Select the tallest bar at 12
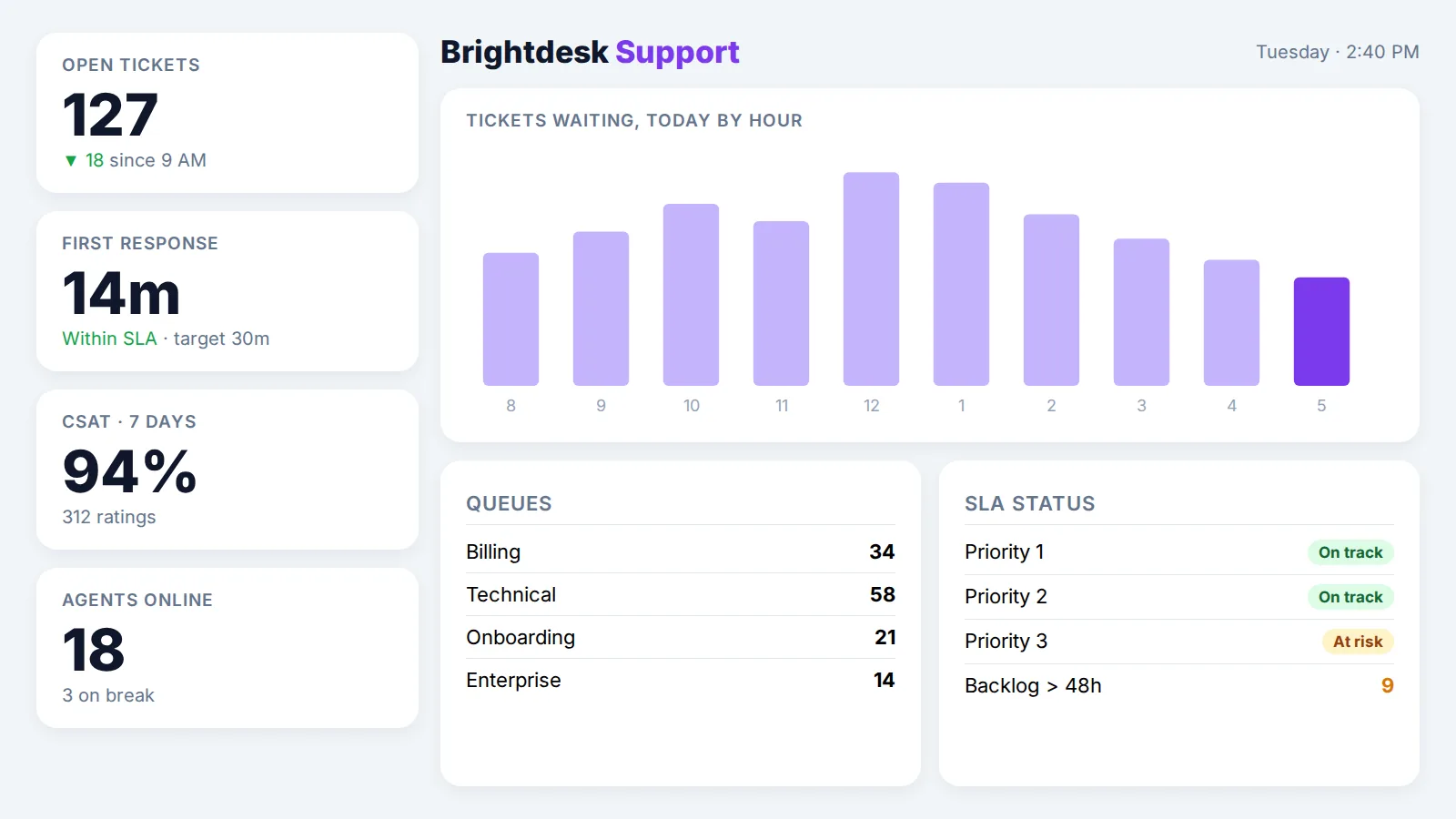Screen dimensions: 1456x819 tap(871, 278)
